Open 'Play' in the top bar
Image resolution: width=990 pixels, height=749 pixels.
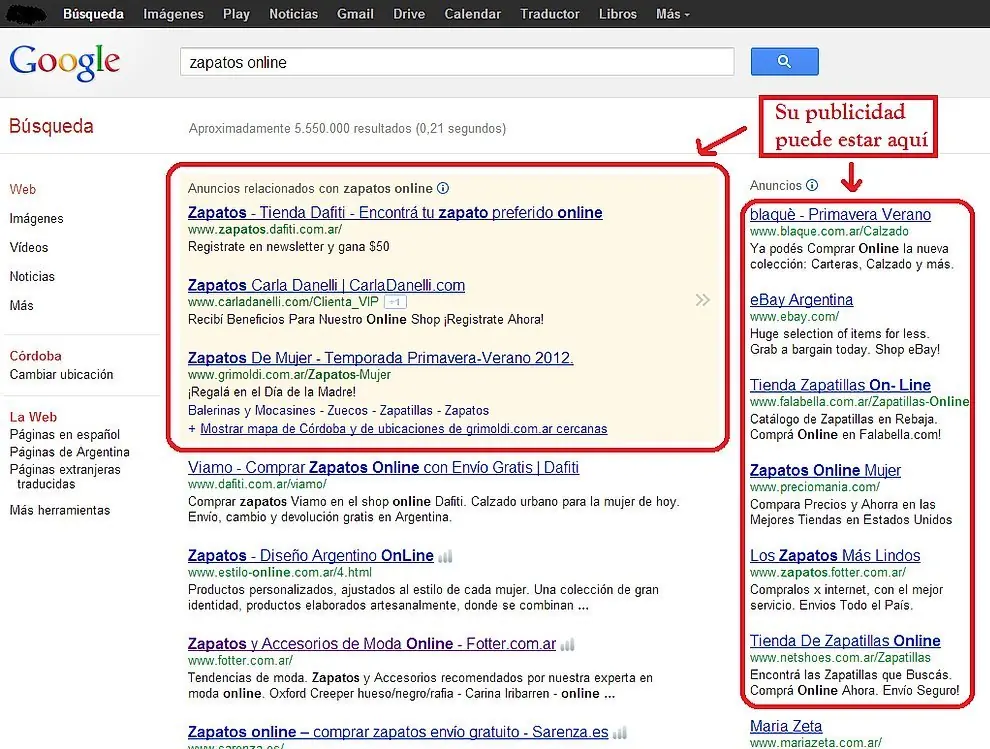pyautogui.click(x=236, y=14)
